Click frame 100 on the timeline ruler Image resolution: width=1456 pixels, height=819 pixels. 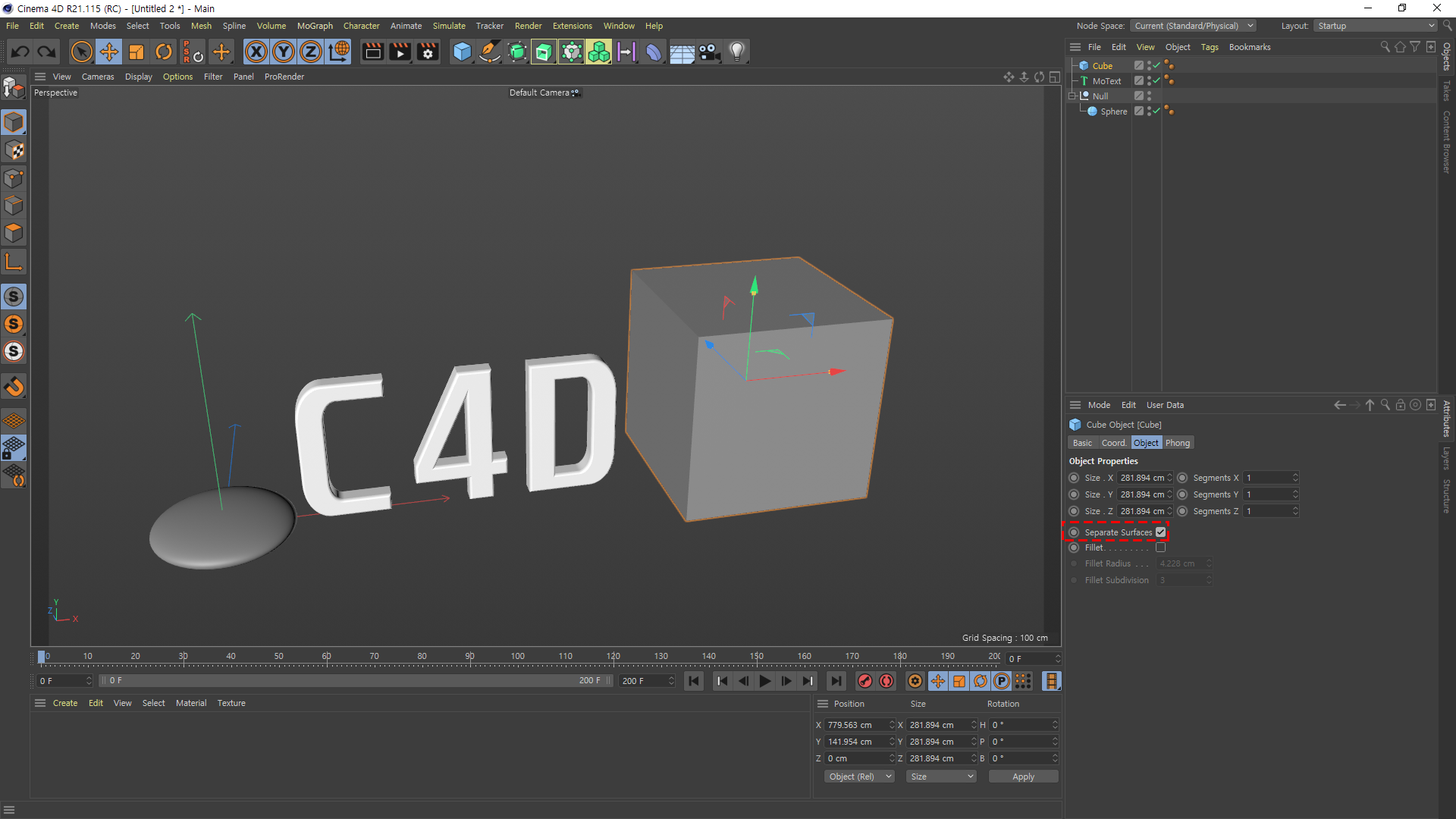pyautogui.click(x=517, y=657)
